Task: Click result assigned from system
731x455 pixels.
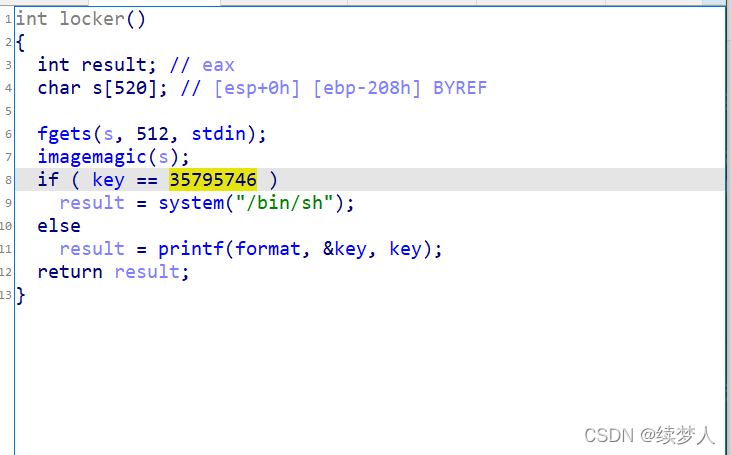Action: point(92,203)
